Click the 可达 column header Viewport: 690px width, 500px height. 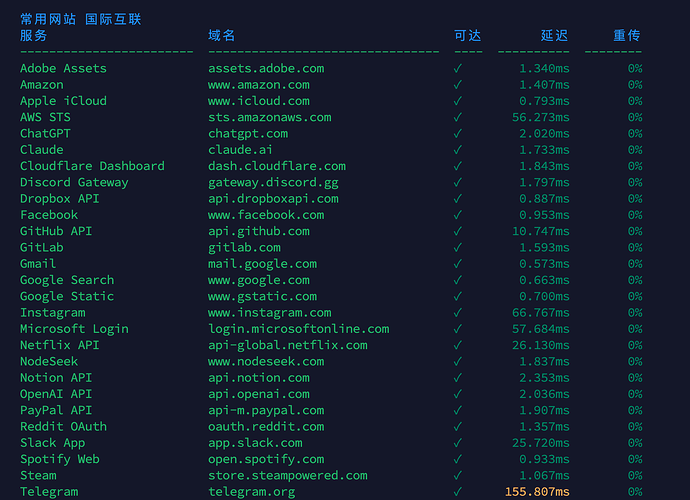coord(468,36)
